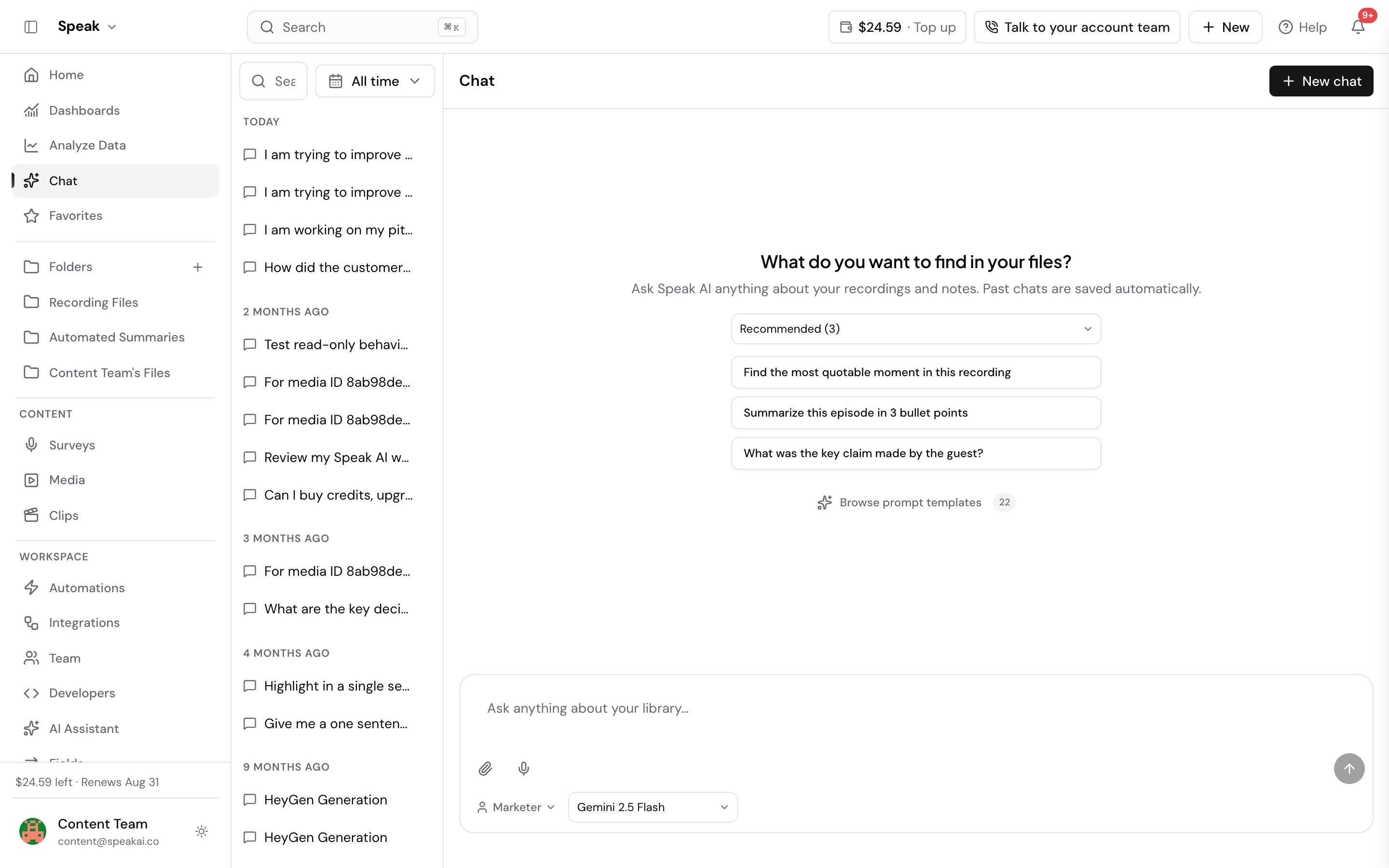Screen dimensions: 1389x868
Task: Search within chat history list
Action: (273, 81)
